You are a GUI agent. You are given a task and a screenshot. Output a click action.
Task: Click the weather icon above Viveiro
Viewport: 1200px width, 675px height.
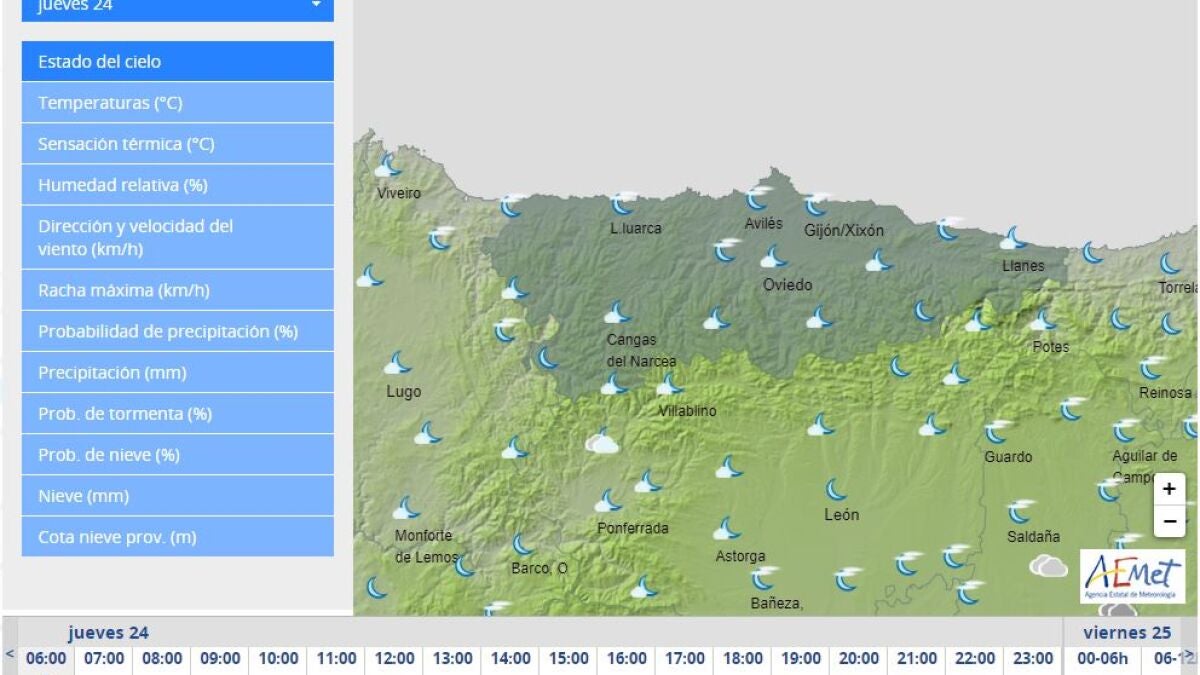388,165
